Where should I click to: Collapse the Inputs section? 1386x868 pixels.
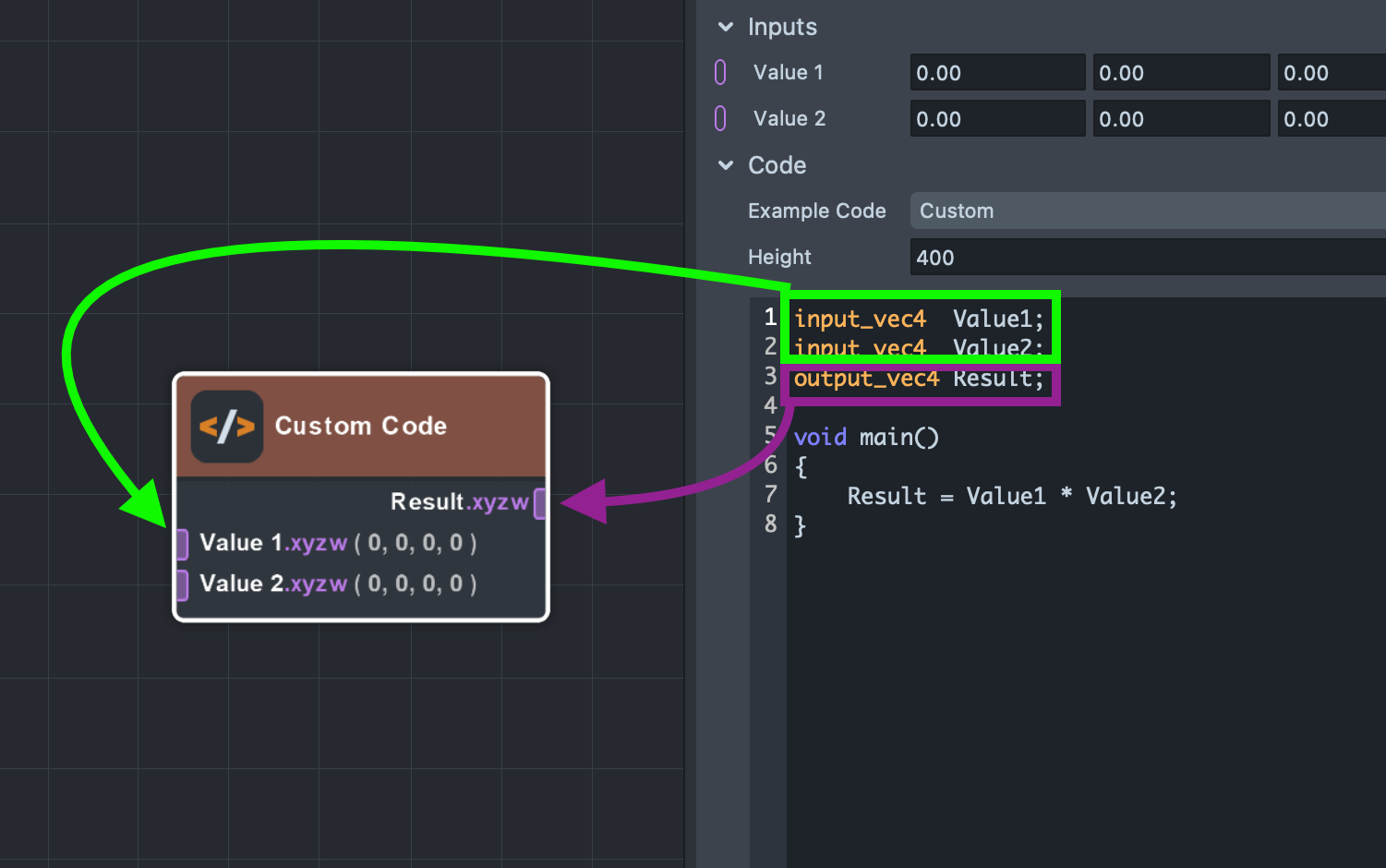point(726,27)
